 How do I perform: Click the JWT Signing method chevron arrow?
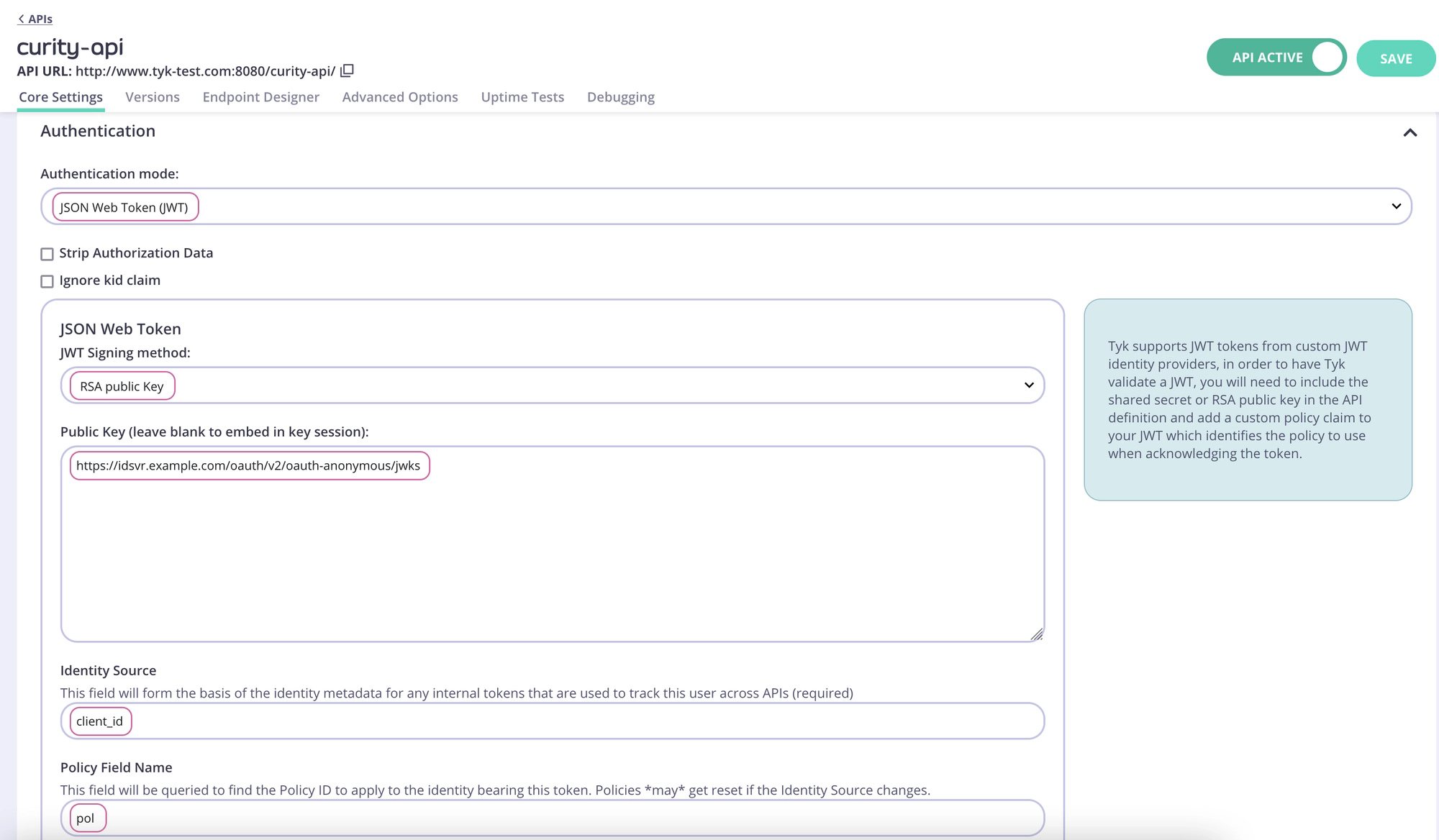[x=1030, y=385]
